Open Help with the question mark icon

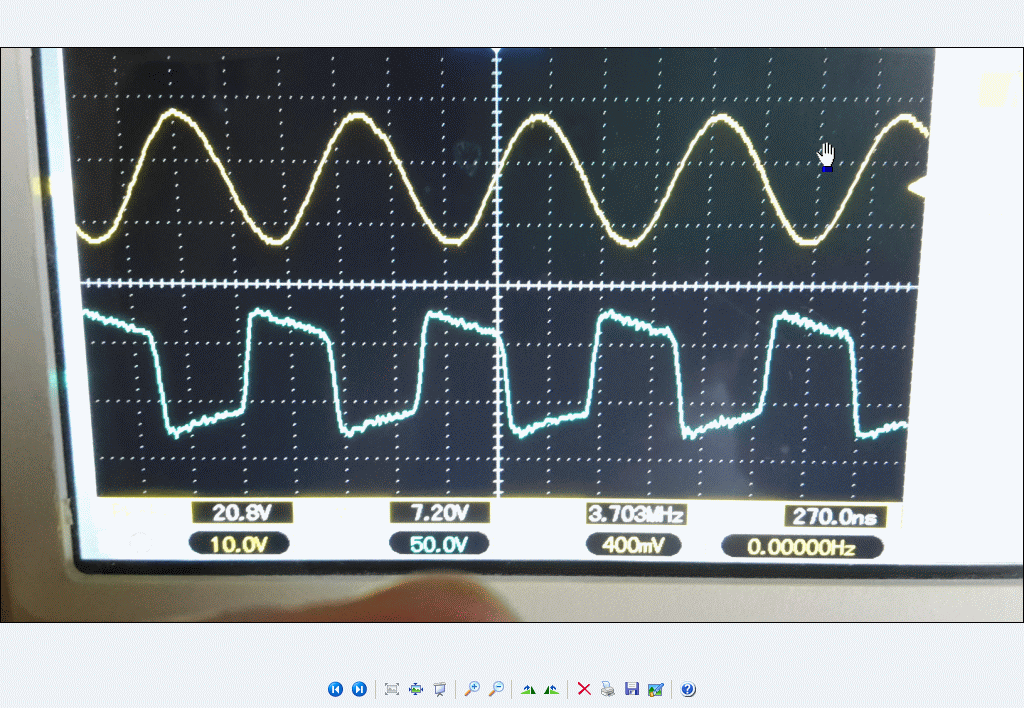[x=688, y=689]
